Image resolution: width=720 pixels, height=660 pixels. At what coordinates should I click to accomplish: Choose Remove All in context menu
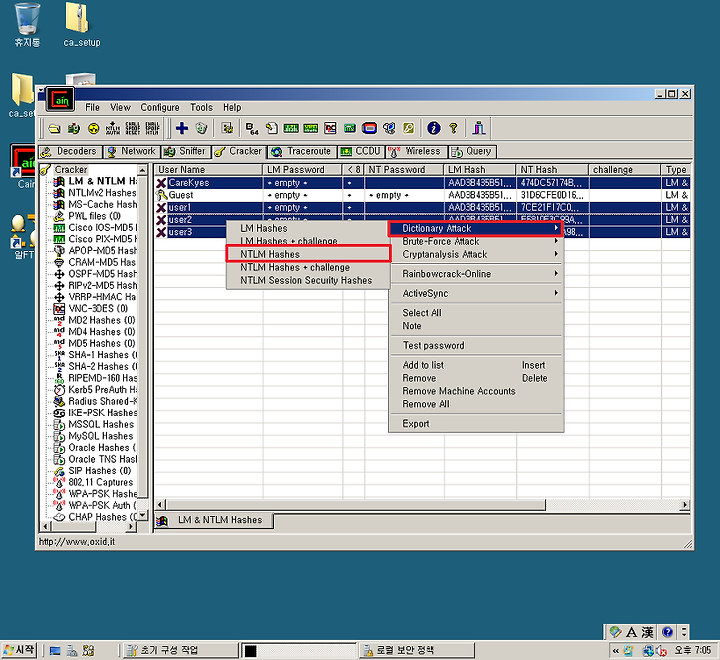click(476, 404)
